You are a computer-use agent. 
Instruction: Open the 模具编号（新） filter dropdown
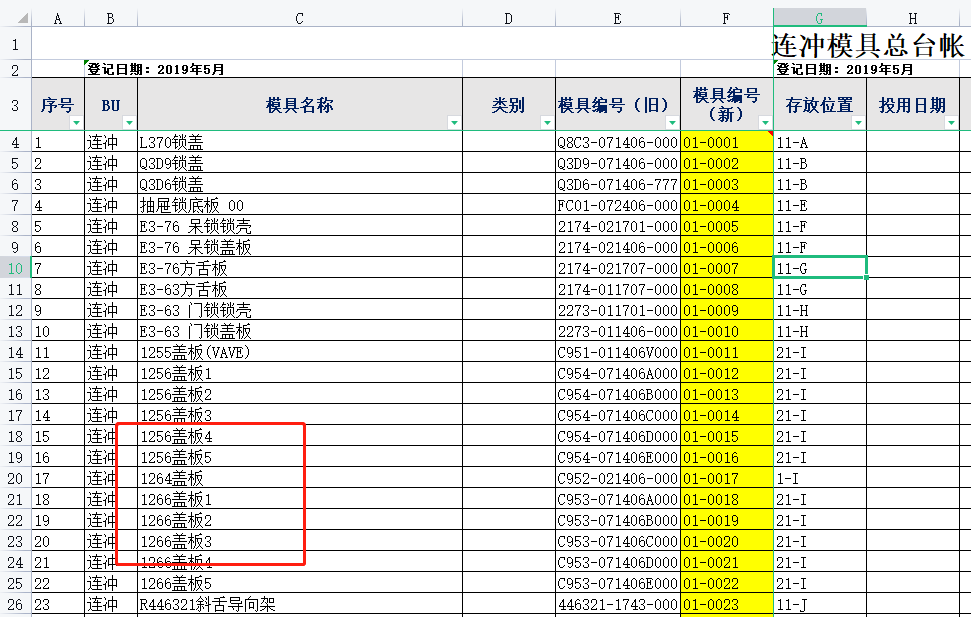click(x=764, y=122)
